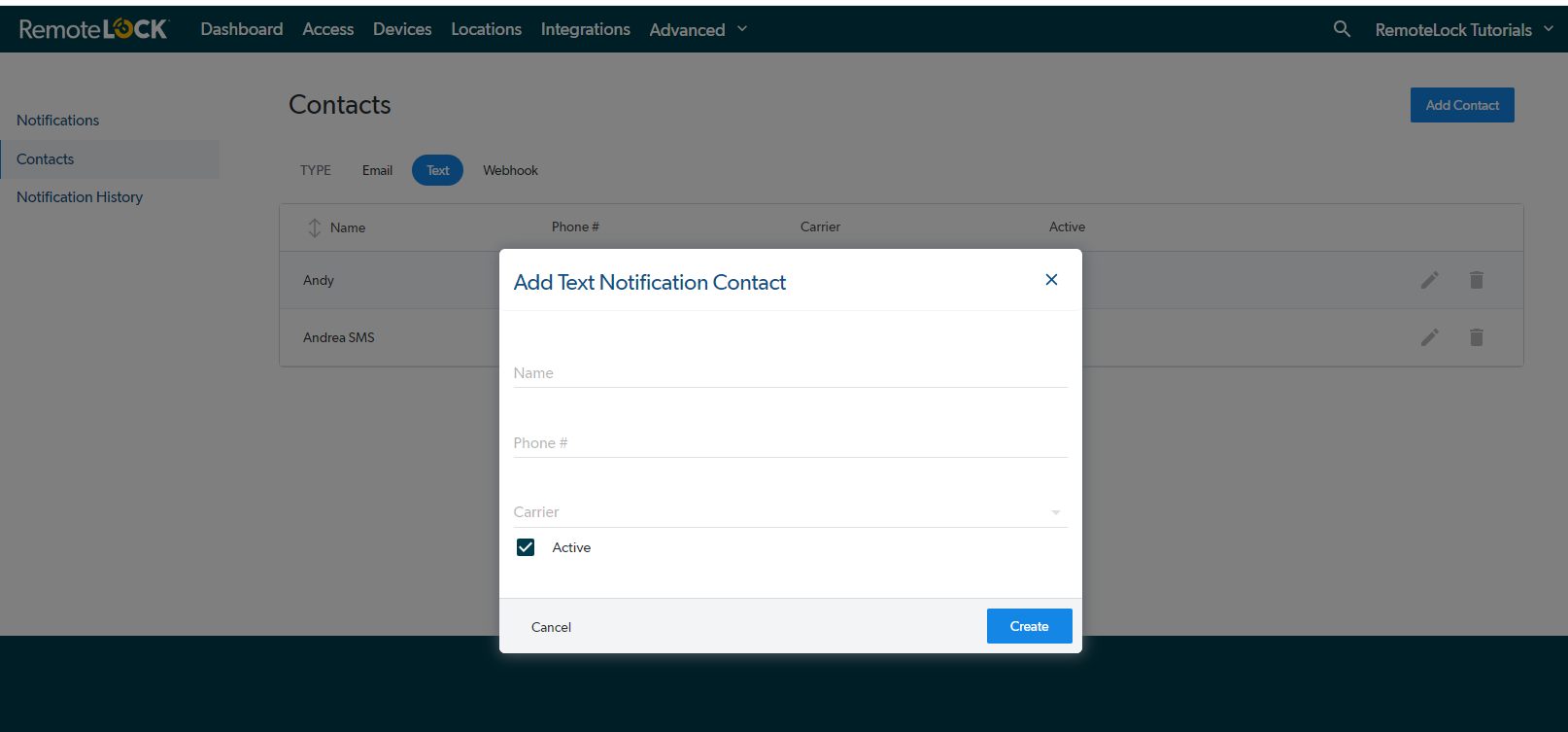
Task: Select the Text contact type filter
Action: [x=437, y=170]
